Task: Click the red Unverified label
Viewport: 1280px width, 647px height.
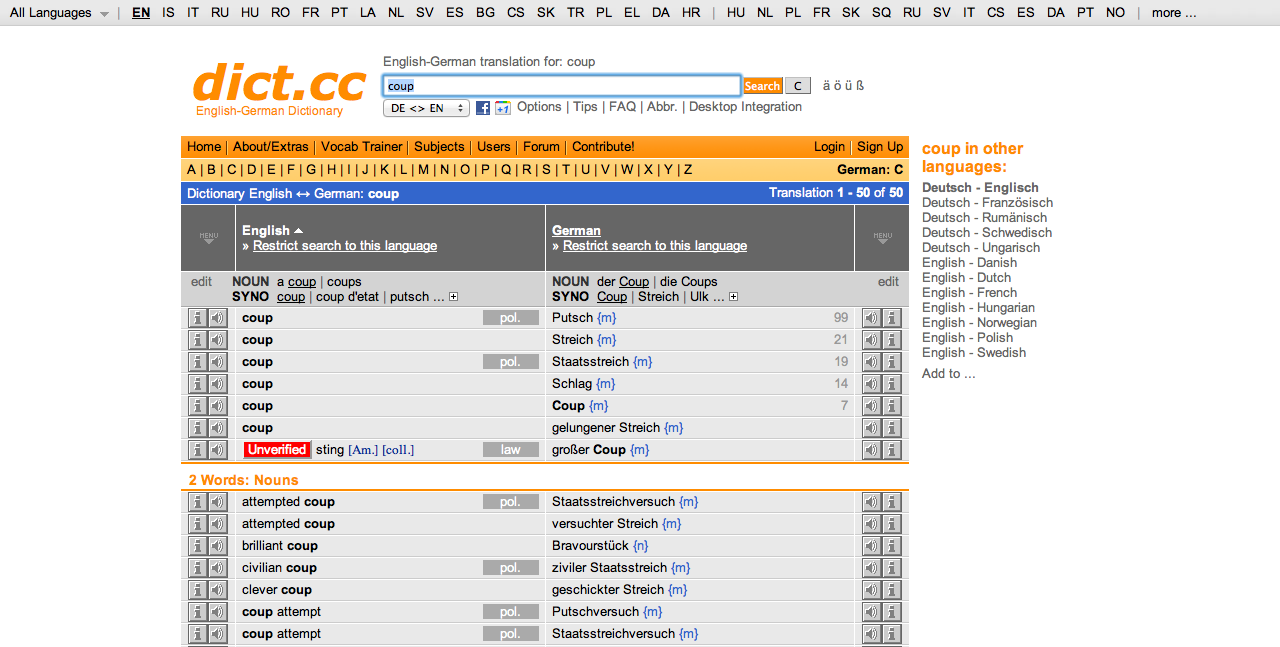Action: pyautogui.click(x=277, y=450)
